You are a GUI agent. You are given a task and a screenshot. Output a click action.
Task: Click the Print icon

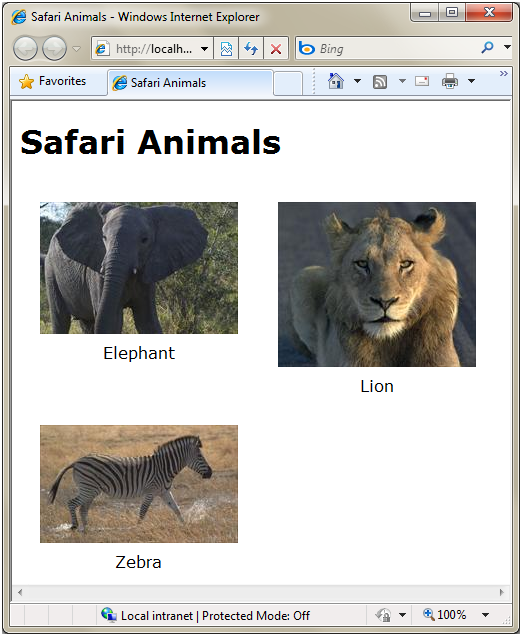pyautogui.click(x=450, y=81)
